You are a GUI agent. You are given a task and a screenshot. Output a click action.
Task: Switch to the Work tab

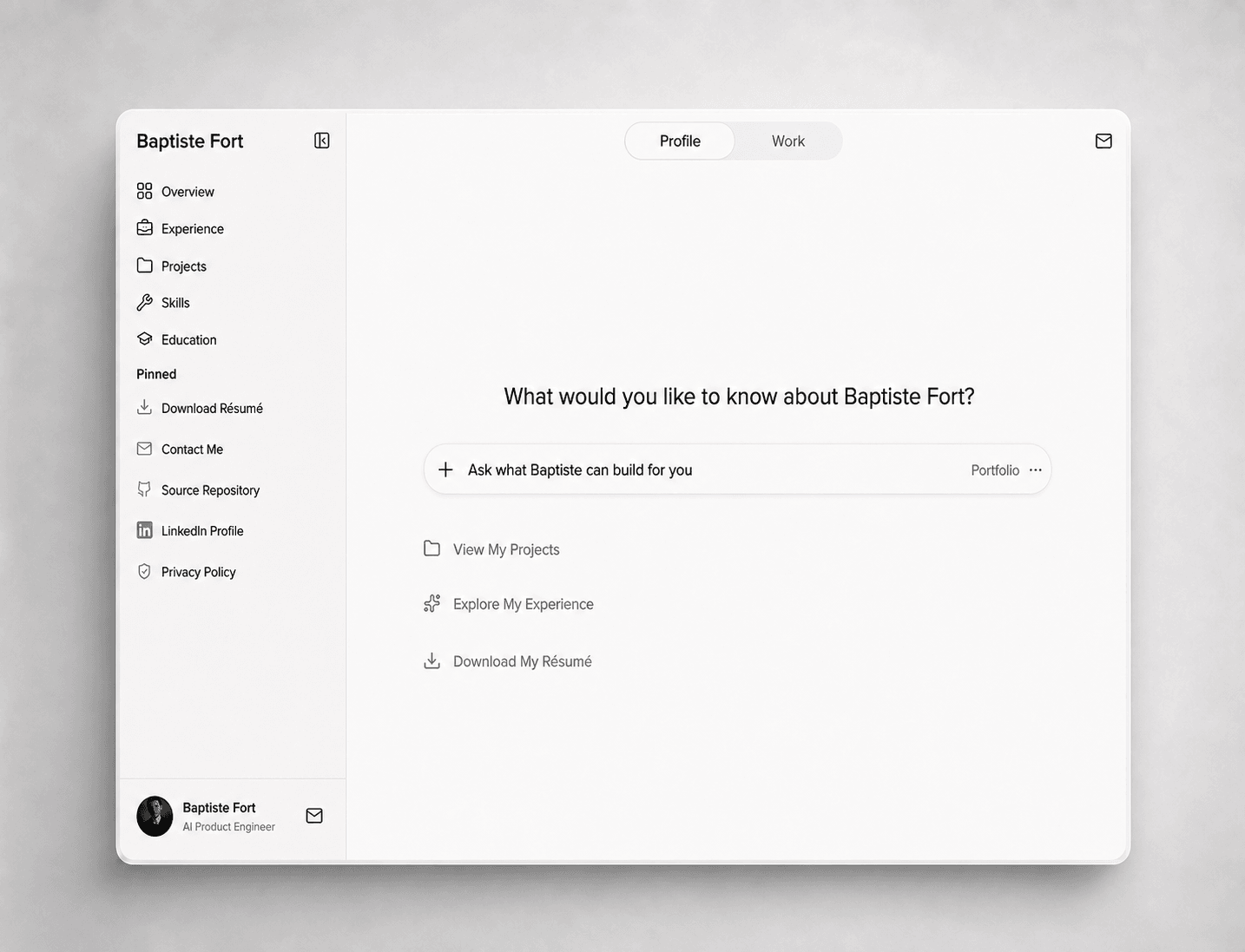[x=788, y=141]
